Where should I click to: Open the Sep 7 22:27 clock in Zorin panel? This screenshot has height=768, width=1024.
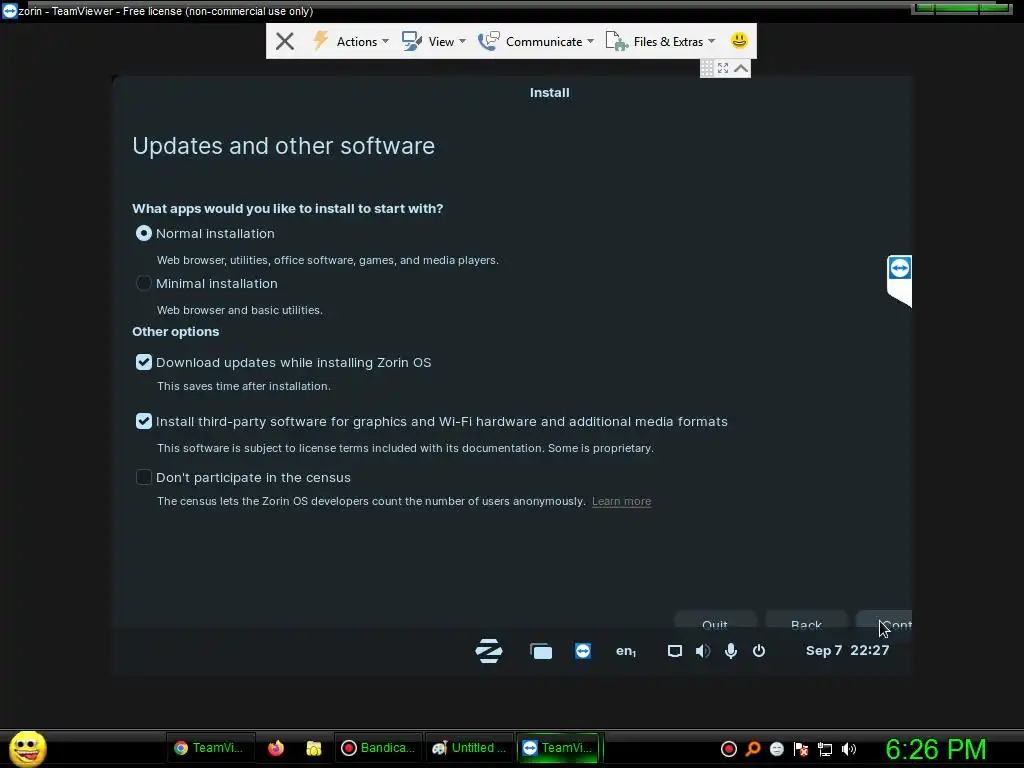coord(847,650)
